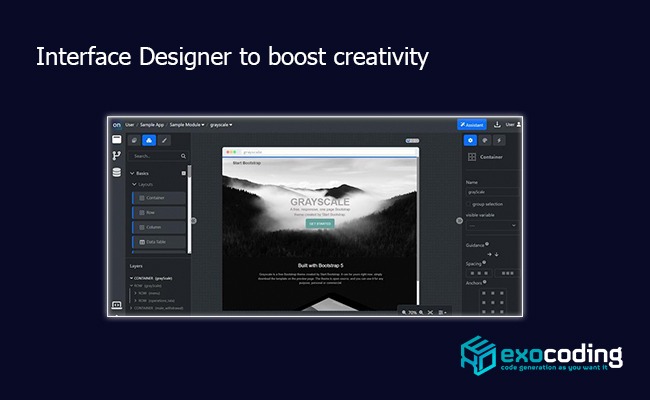This screenshot has width=650, height=400.
Task: Click the GET STARTED button in preview
Action: 320,223
